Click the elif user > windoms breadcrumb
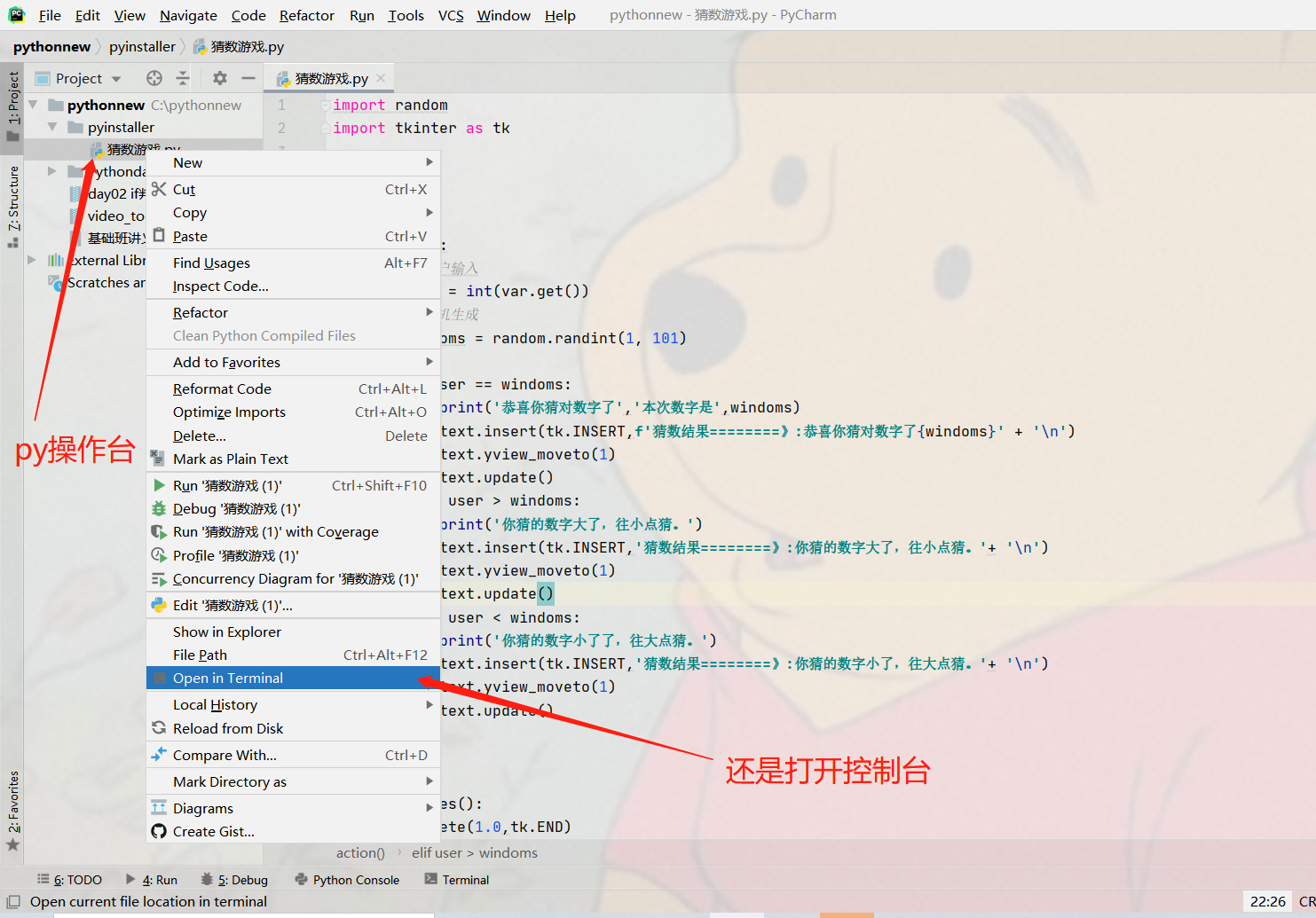 point(474,852)
